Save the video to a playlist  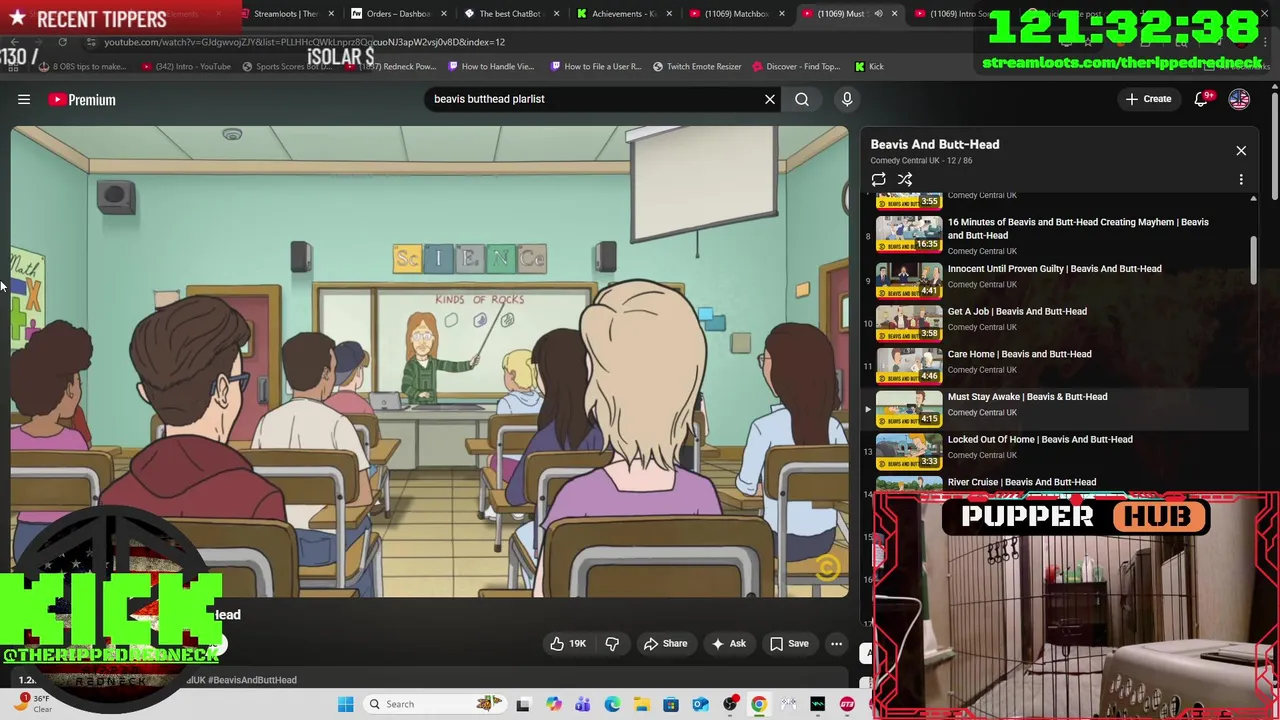click(x=788, y=644)
